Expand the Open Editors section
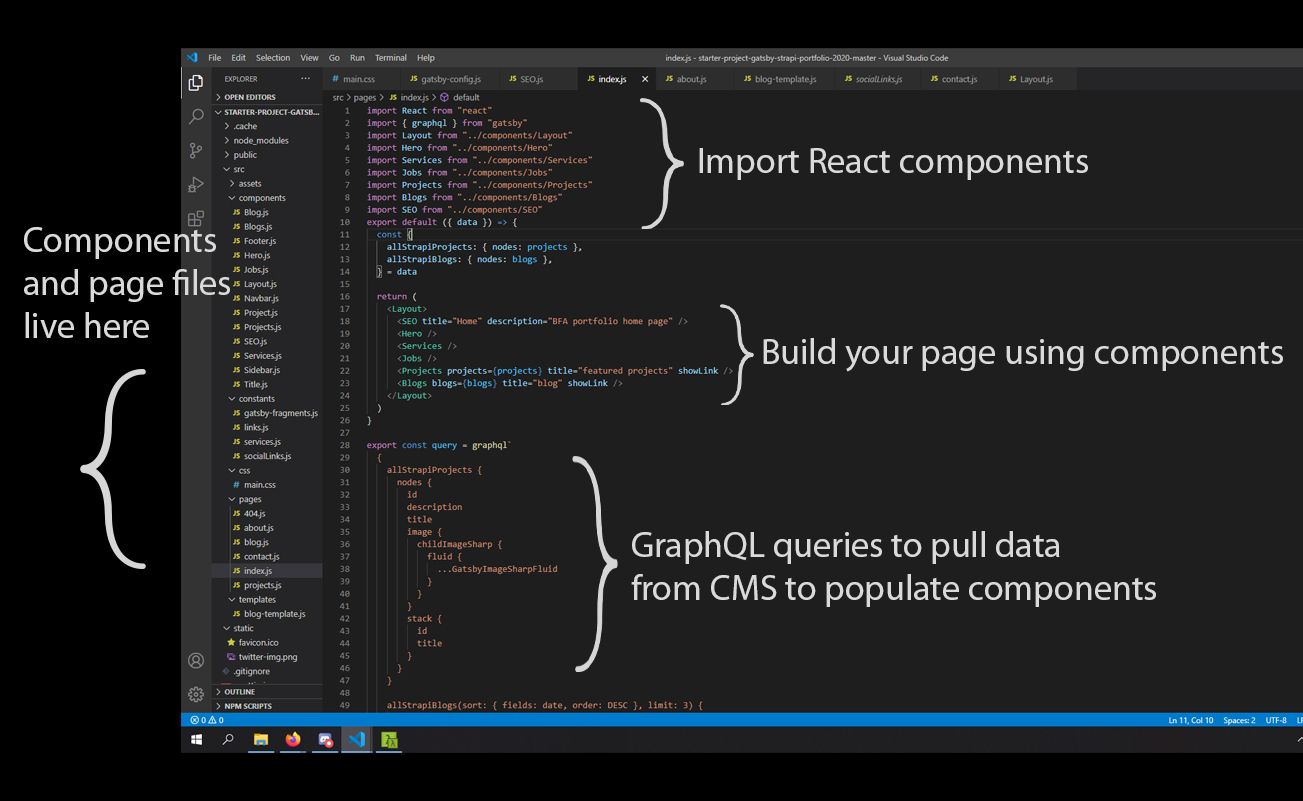 pos(267,97)
